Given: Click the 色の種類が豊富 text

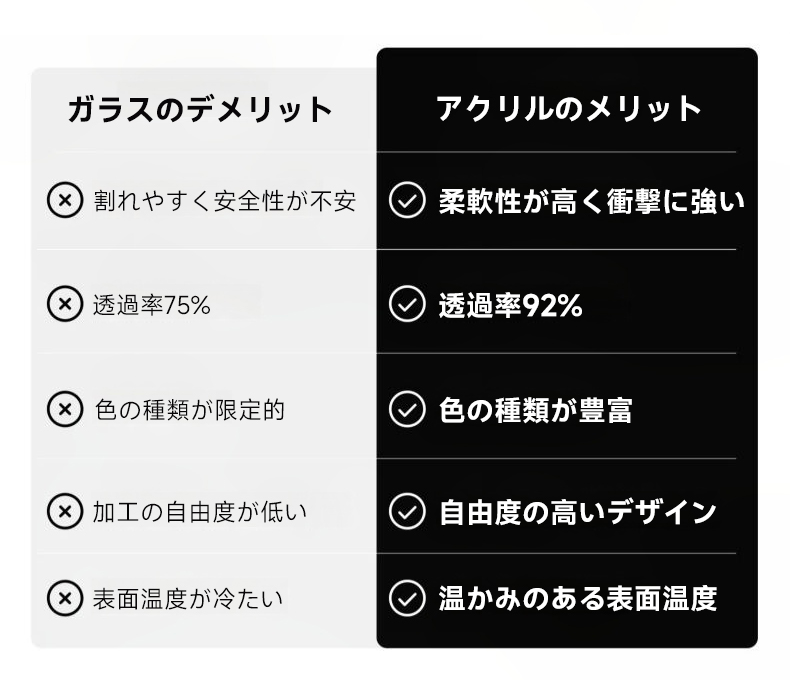Looking at the screenshot, I should coord(535,409).
